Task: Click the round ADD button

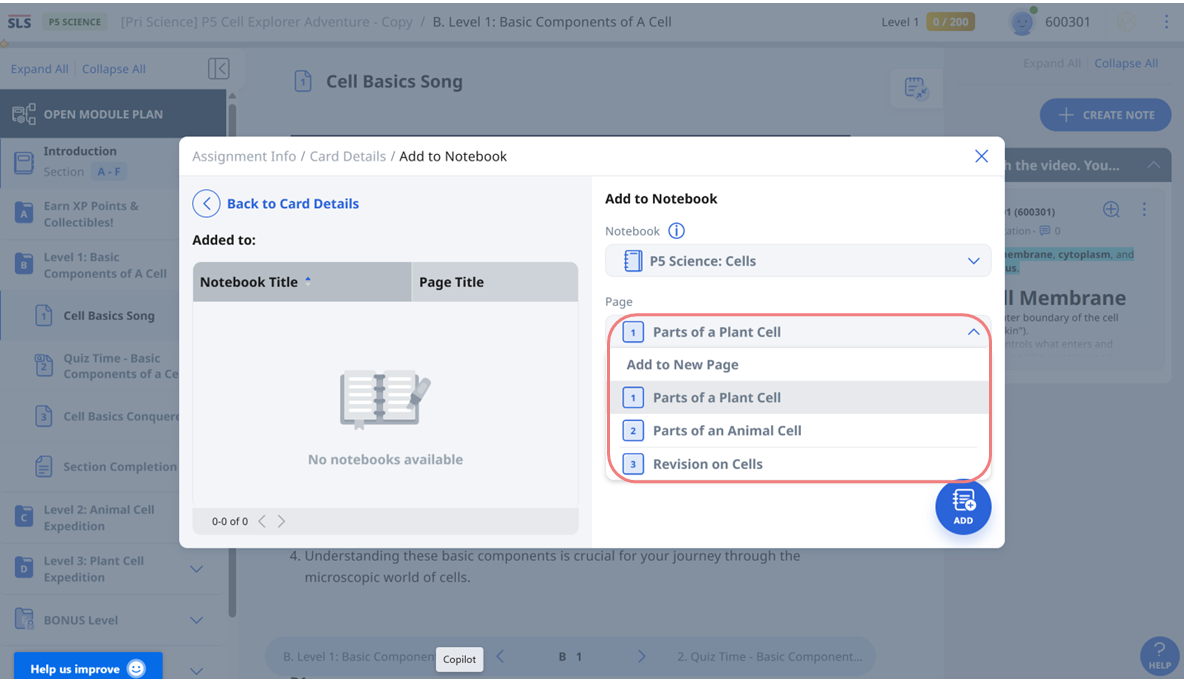Action: pos(963,506)
